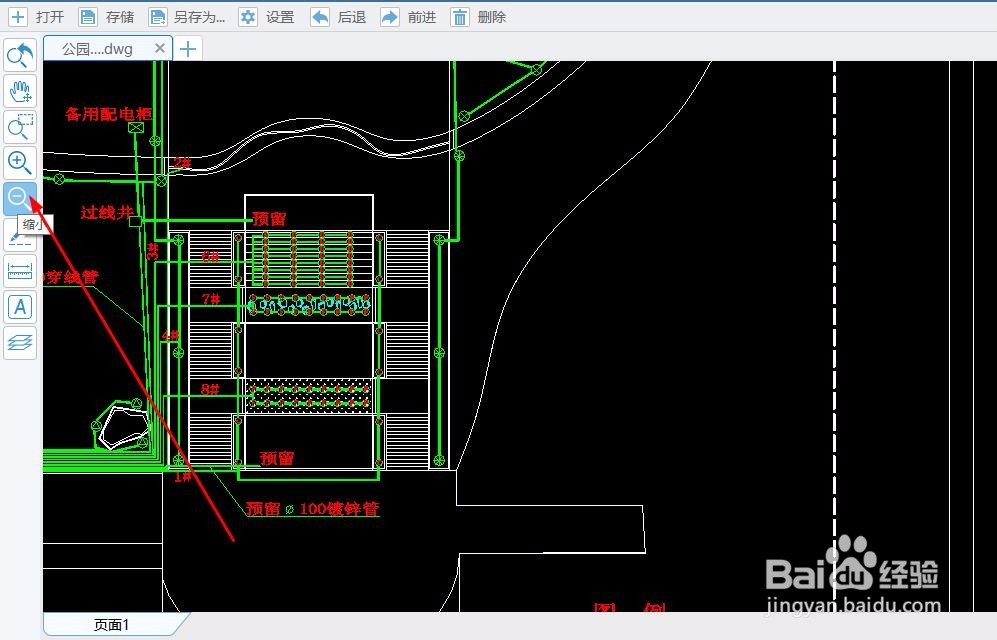Click the highlighted zoom out tool
Viewport: 997px width, 640px height.
(20, 199)
